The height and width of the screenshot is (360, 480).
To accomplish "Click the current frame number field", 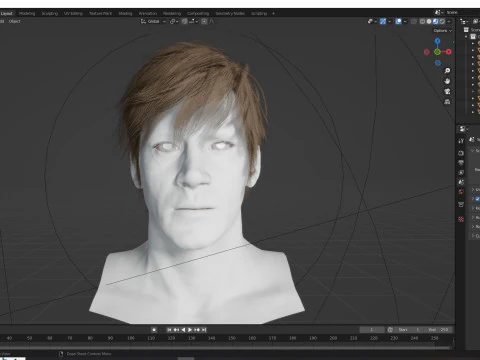I will click(x=372, y=330).
